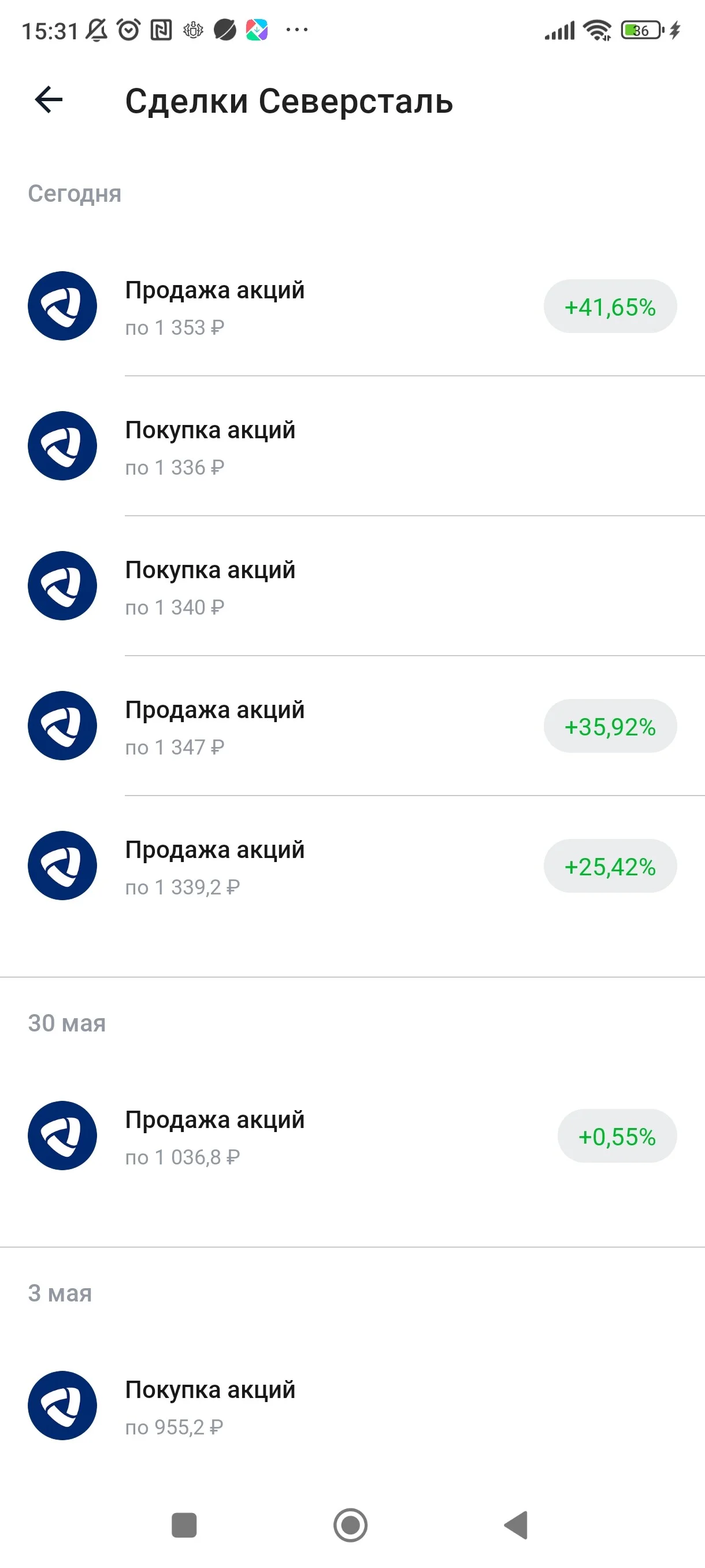Tap Severstal logo of 1 336 ₽ purchase
The width and height of the screenshot is (705, 1568).
(62, 446)
